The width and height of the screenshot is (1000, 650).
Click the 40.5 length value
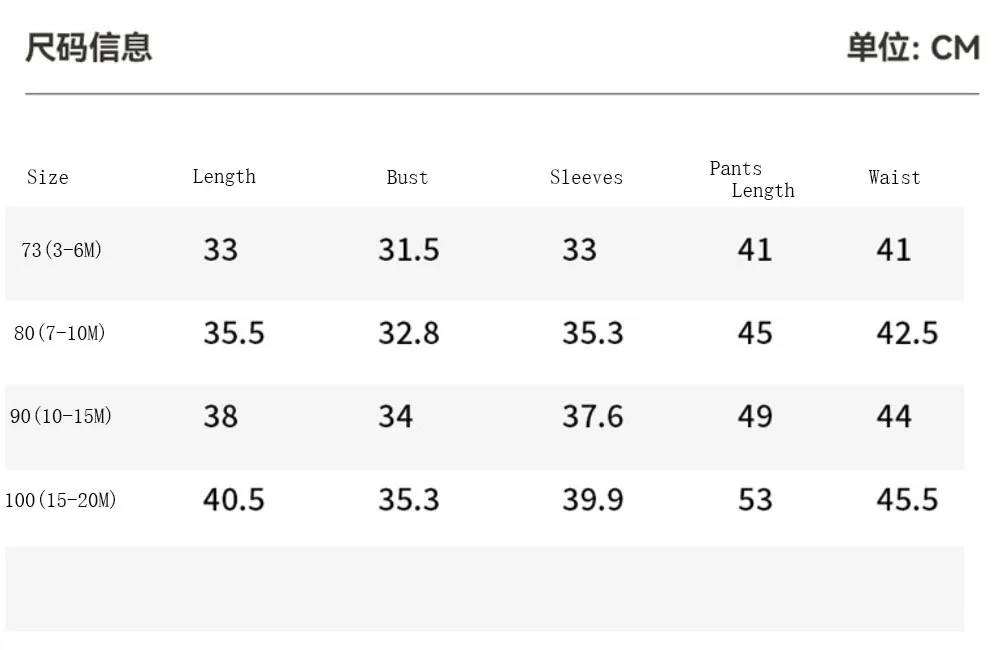(233, 499)
